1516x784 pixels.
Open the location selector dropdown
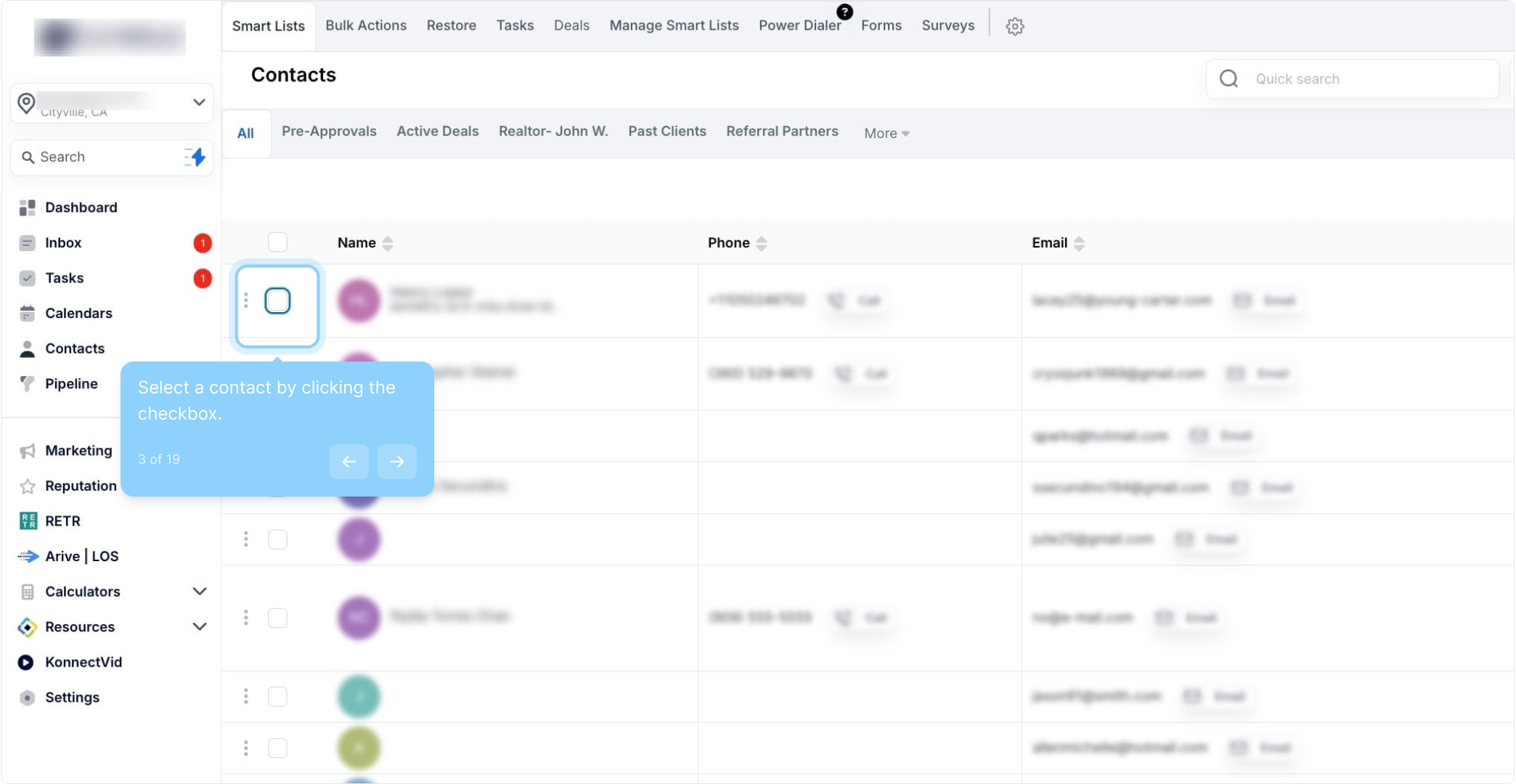pos(198,102)
